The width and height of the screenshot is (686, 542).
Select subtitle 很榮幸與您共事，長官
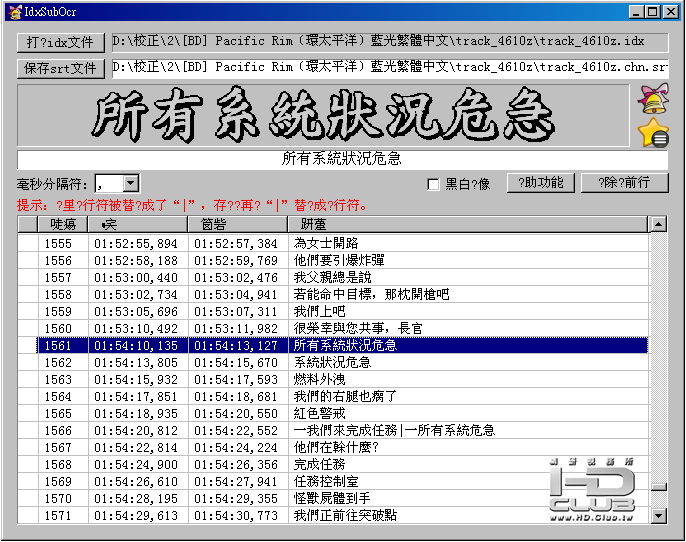(332, 329)
